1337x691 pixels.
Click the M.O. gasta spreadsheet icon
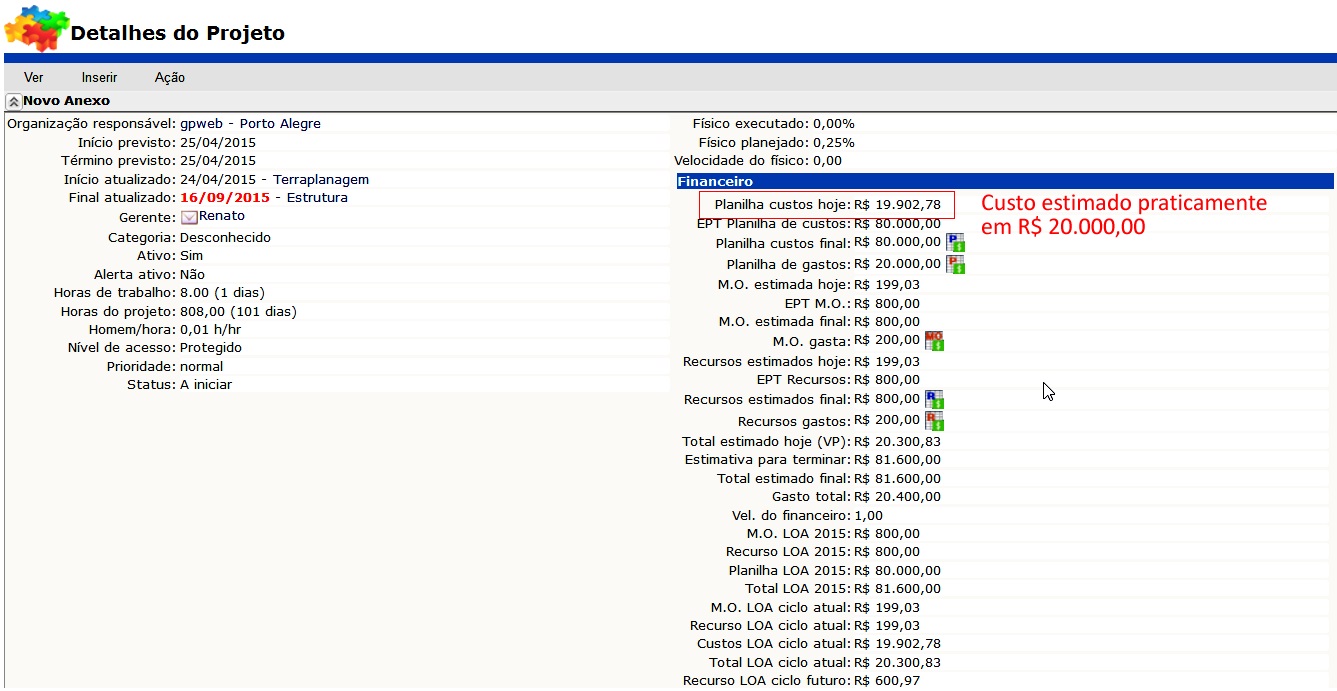[934, 341]
